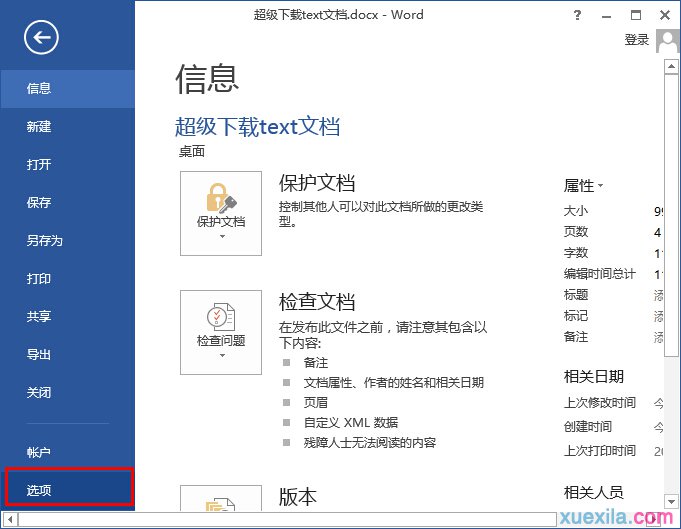Open 导出 in the sidebar
Image resolution: width=681 pixels, height=529 pixels.
(67, 354)
